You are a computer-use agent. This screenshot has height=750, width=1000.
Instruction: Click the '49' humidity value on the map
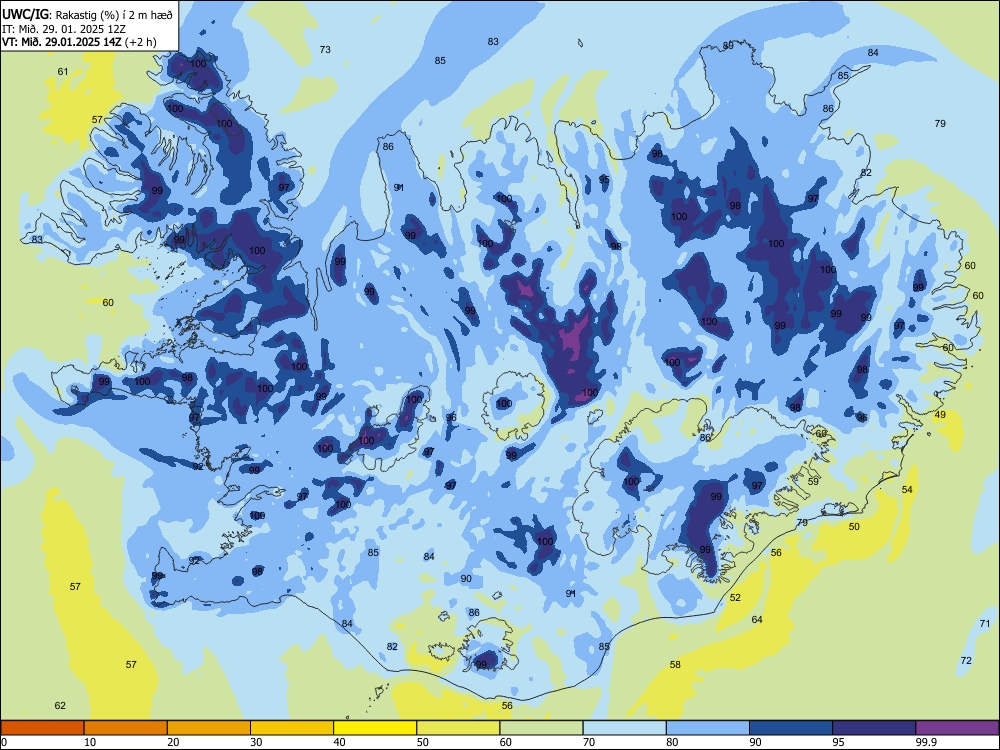pos(940,415)
